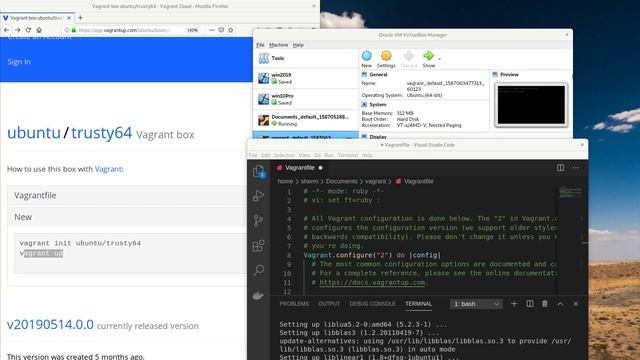Switch to OUTPUT panel tab
The width and height of the screenshot is (640, 360).
pos(329,304)
